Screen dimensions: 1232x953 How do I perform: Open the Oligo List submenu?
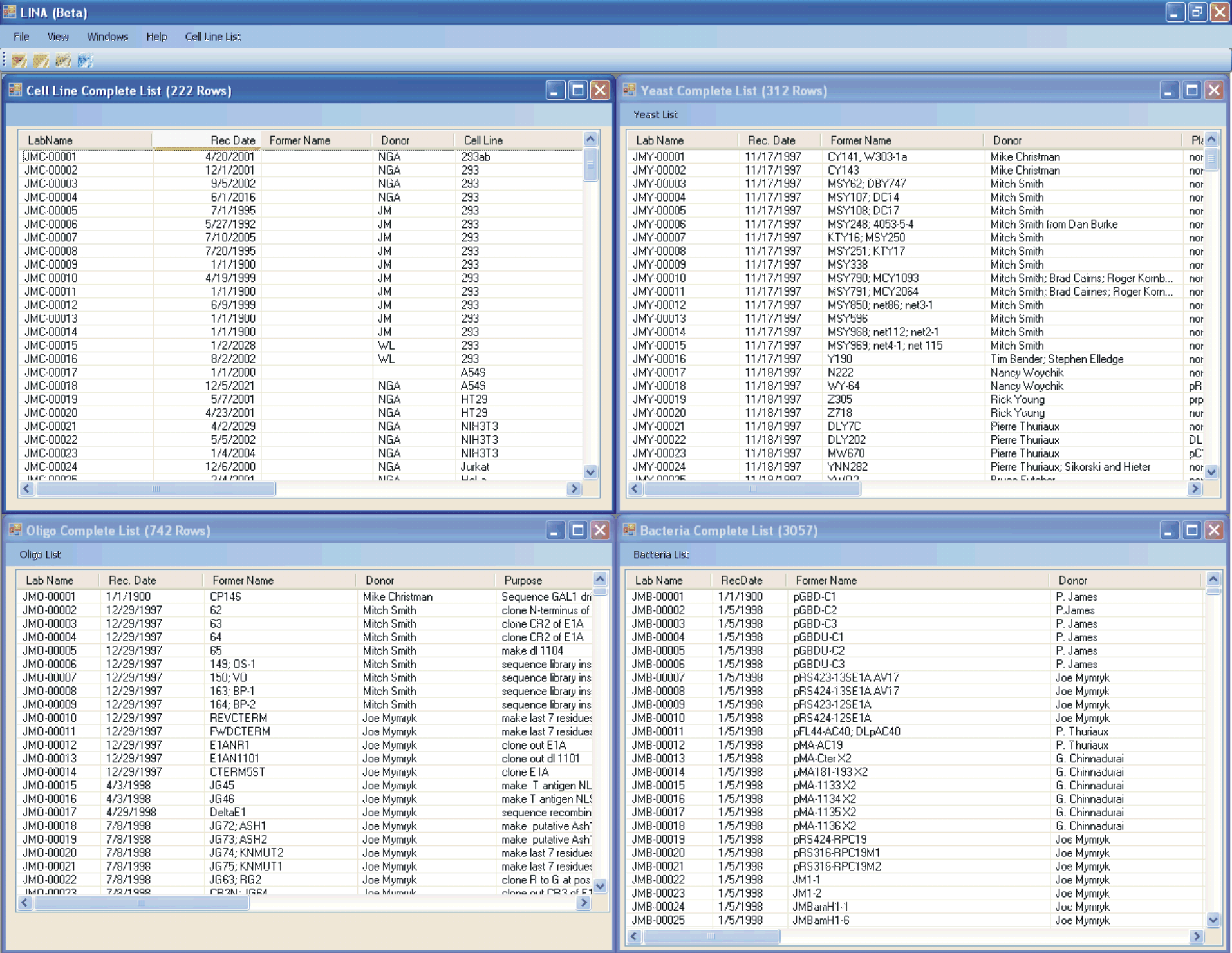[40, 554]
